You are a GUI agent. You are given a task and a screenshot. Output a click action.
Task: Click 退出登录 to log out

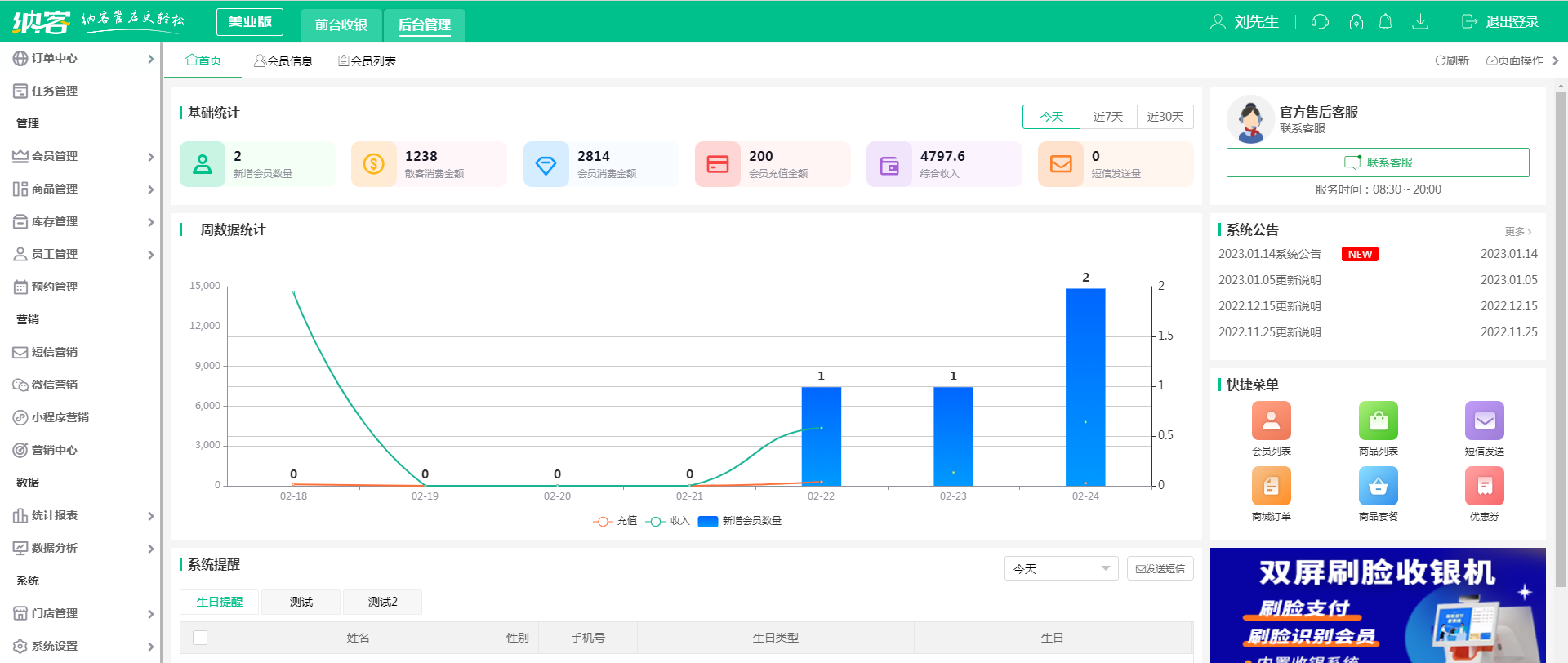pos(1501,22)
